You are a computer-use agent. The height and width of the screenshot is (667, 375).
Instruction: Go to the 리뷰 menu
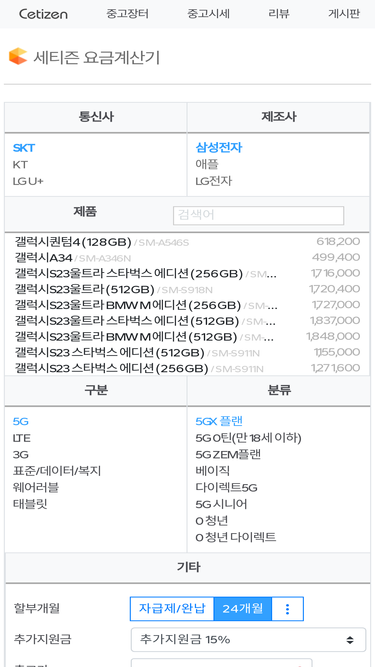279,14
